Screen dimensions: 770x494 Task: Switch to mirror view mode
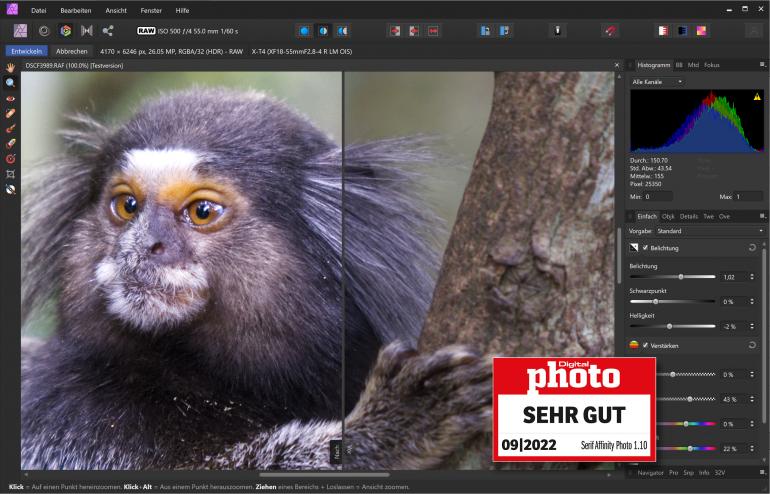(342, 31)
